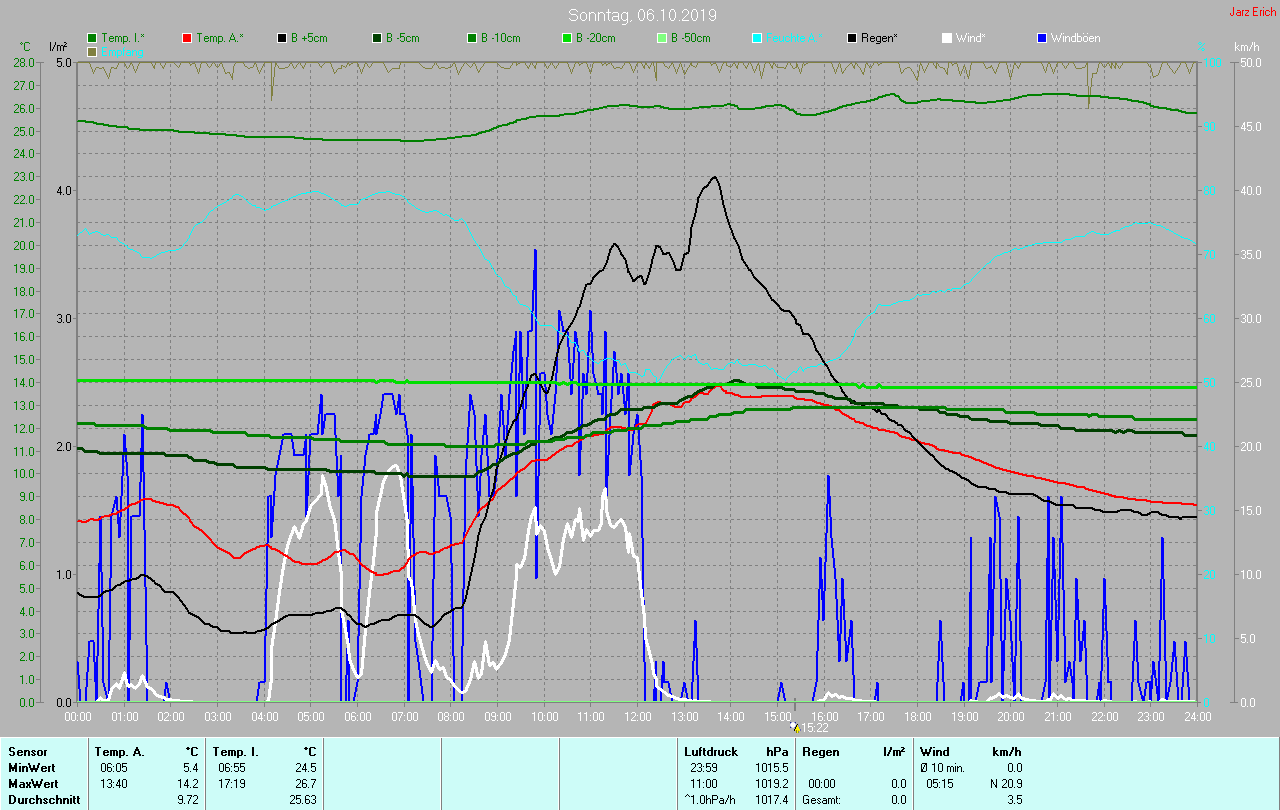Select the B -10cm legend square

click(472, 38)
